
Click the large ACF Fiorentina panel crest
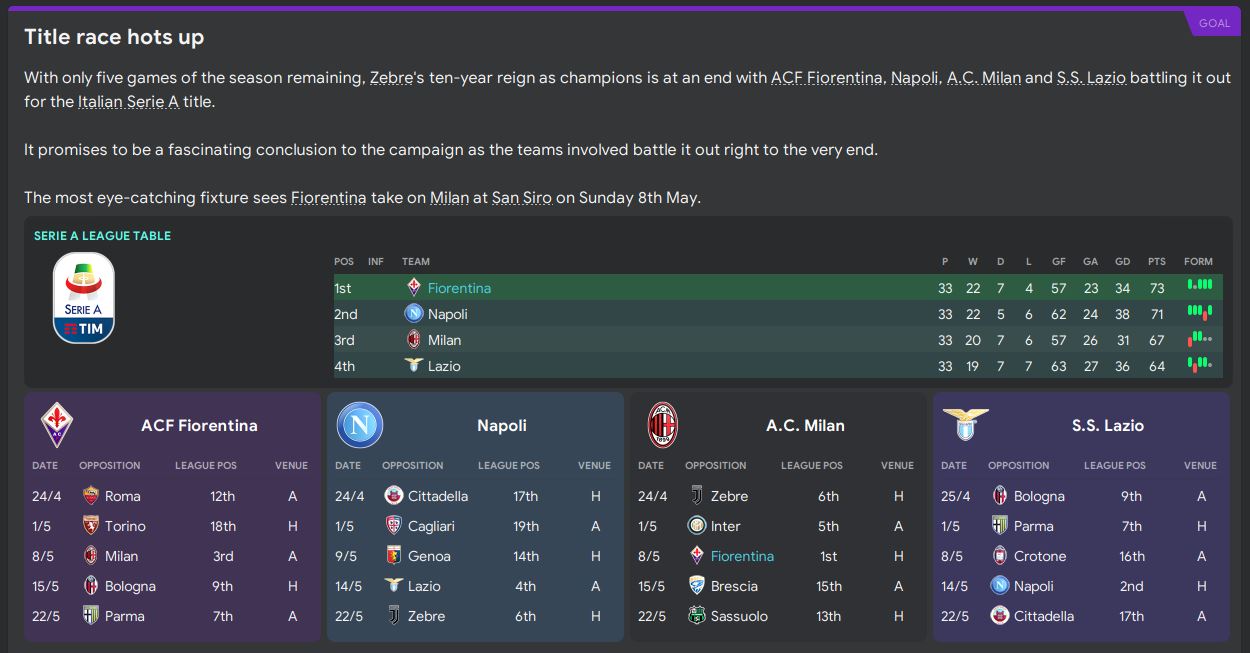pyautogui.click(x=56, y=425)
